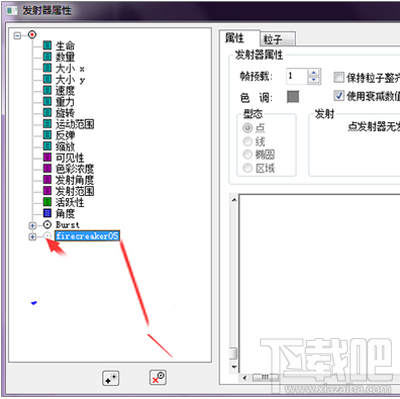The image size is (400, 399).
Task: Click the title bar application icon
Action: [12, 10]
